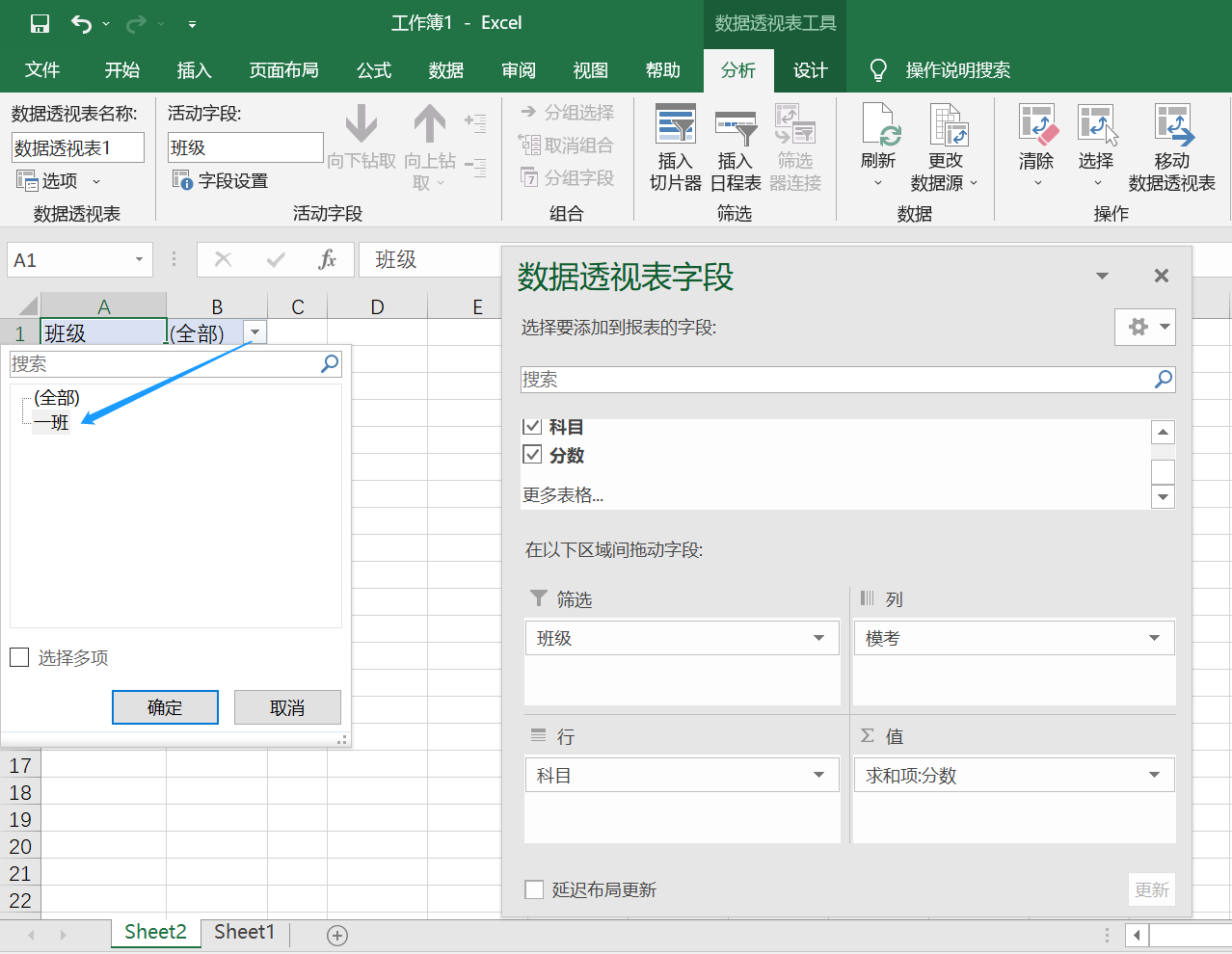The image size is (1232, 954).
Task: Click 分组字段 (Group Field) button
Action: [567, 178]
